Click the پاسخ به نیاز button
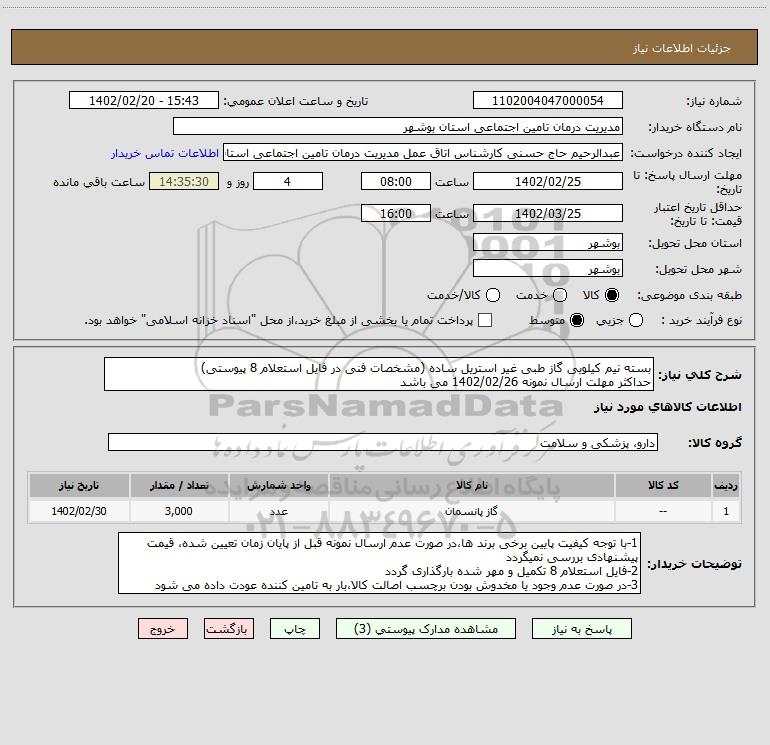770x745 pixels. point(581,629)
